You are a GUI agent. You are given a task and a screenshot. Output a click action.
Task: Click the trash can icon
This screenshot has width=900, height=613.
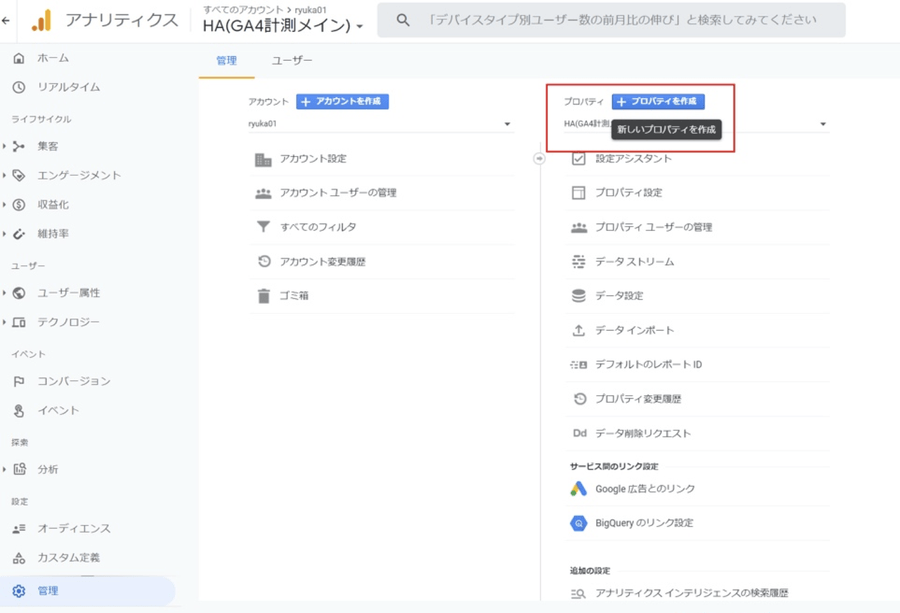263,296
